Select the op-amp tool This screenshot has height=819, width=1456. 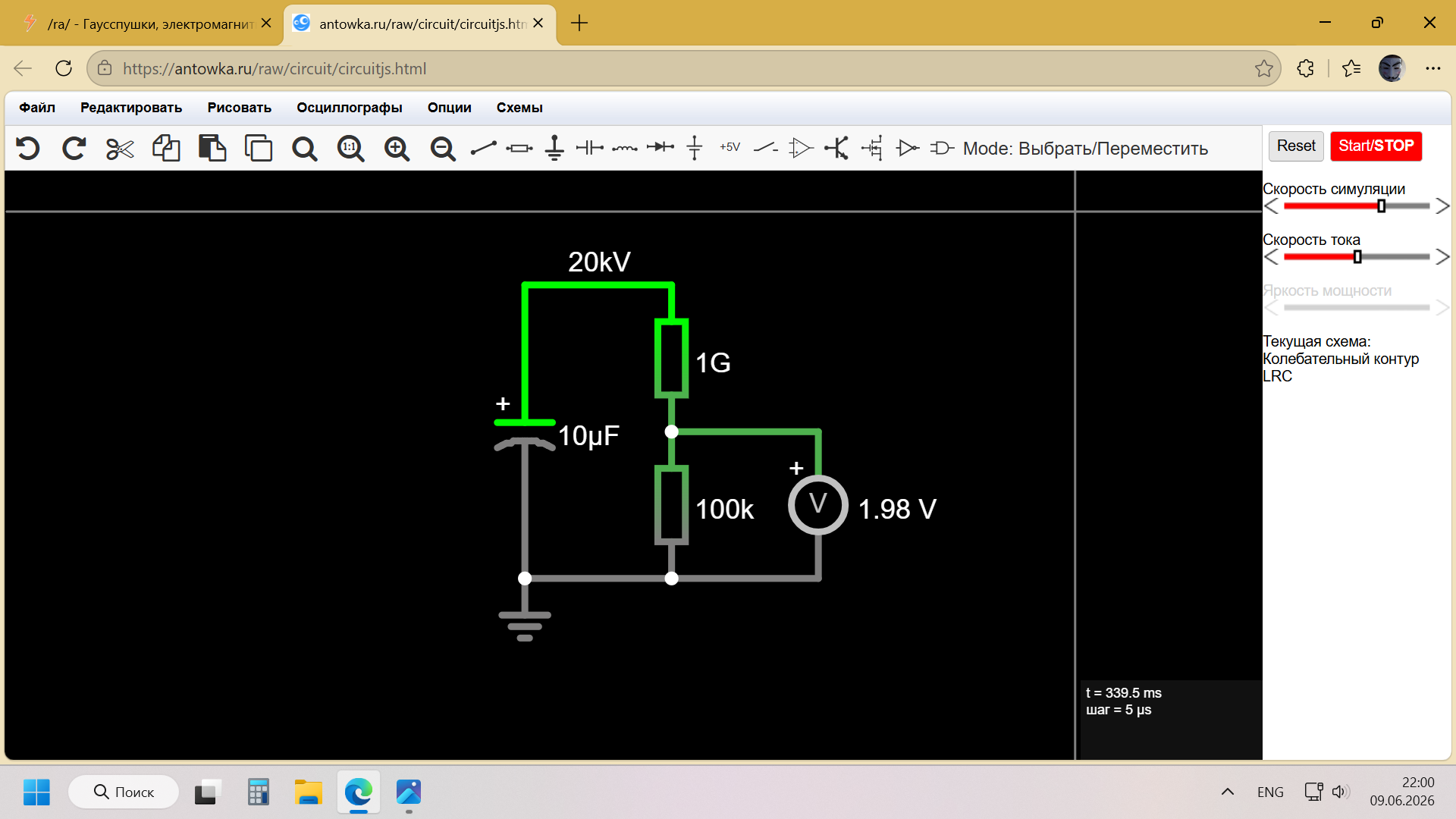(801, 147)
